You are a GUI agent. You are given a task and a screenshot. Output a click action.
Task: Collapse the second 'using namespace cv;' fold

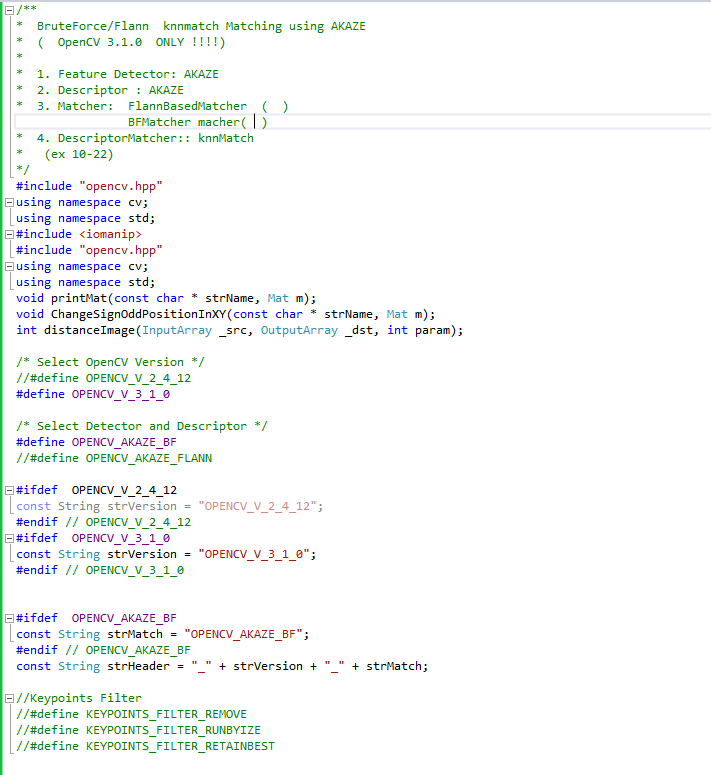click(9, 266)
